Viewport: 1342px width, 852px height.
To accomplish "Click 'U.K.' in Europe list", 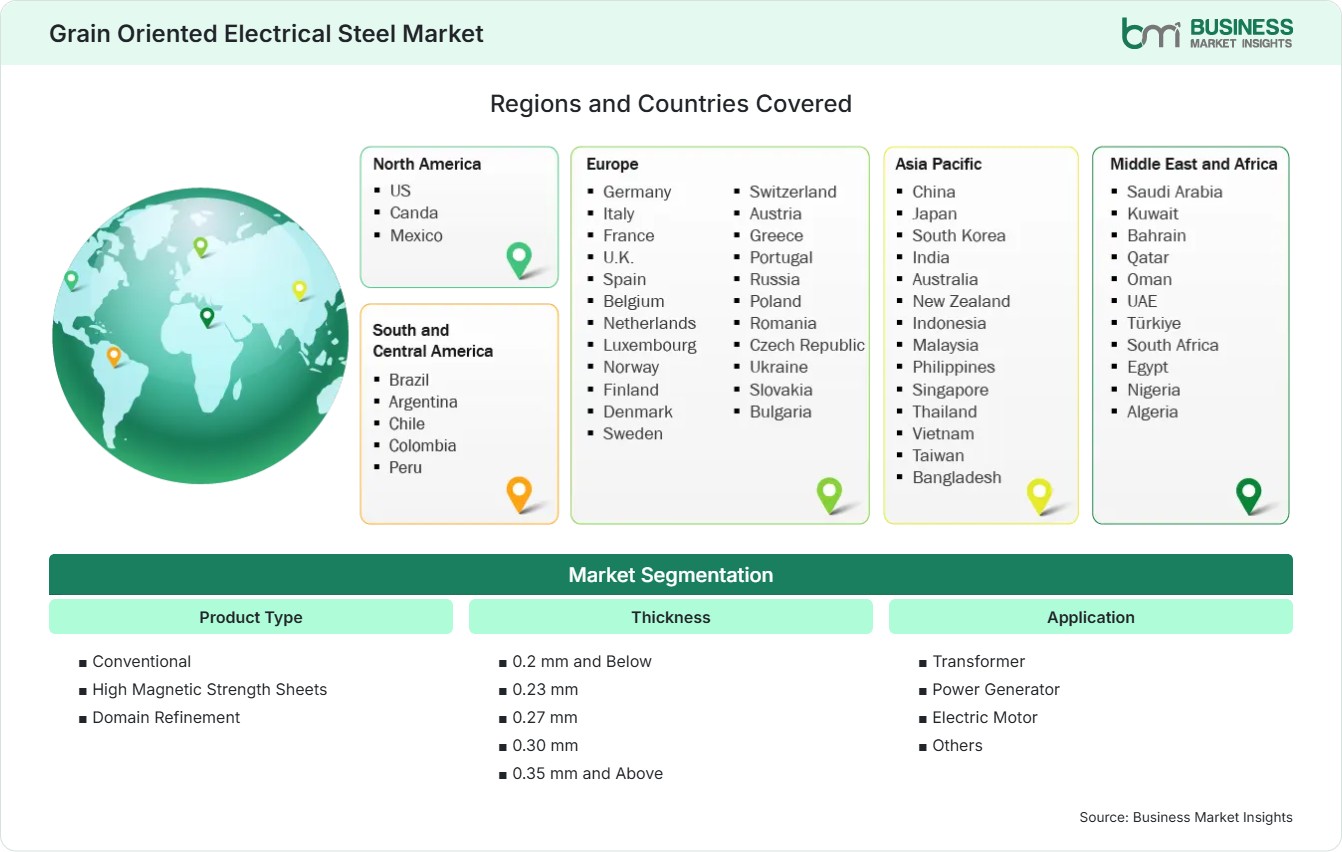I will click(619, 257).
